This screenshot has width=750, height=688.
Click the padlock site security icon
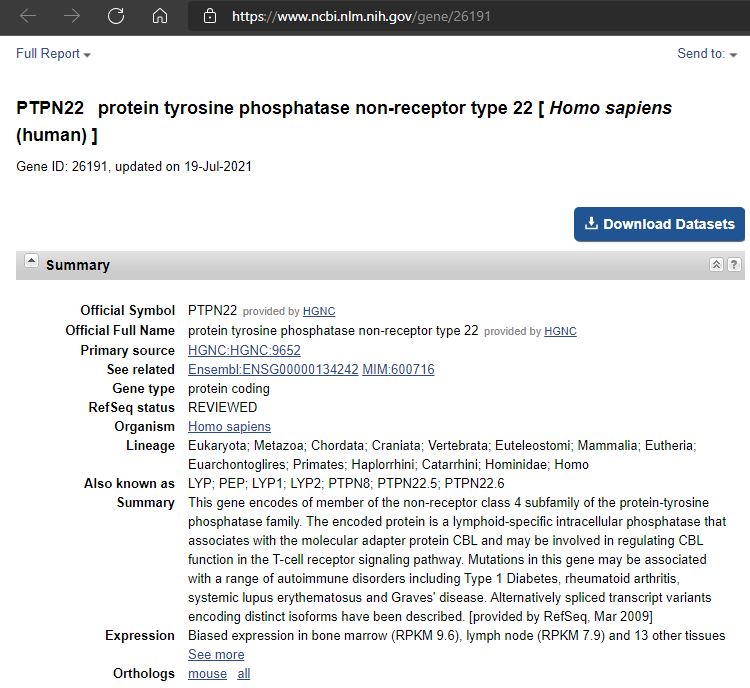pos(209,16)
